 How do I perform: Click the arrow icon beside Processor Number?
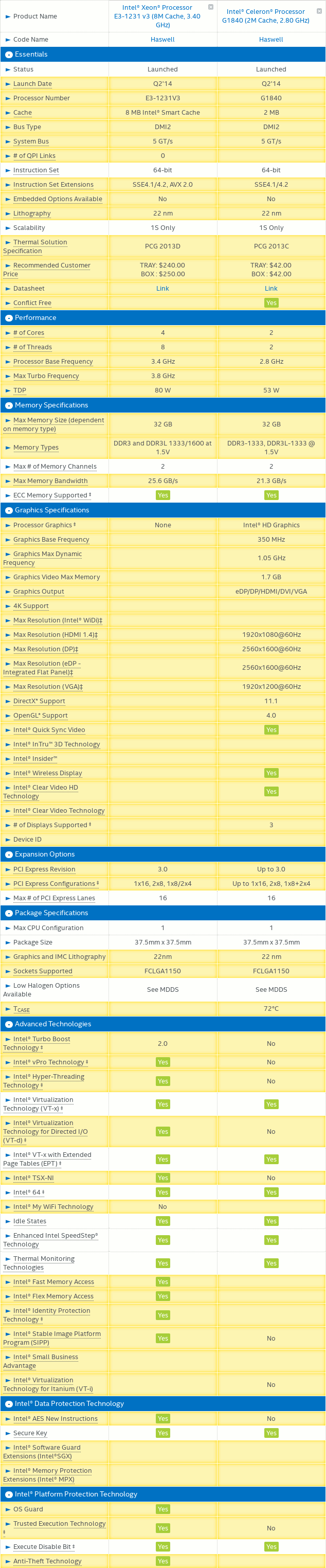tap(8, 98)
